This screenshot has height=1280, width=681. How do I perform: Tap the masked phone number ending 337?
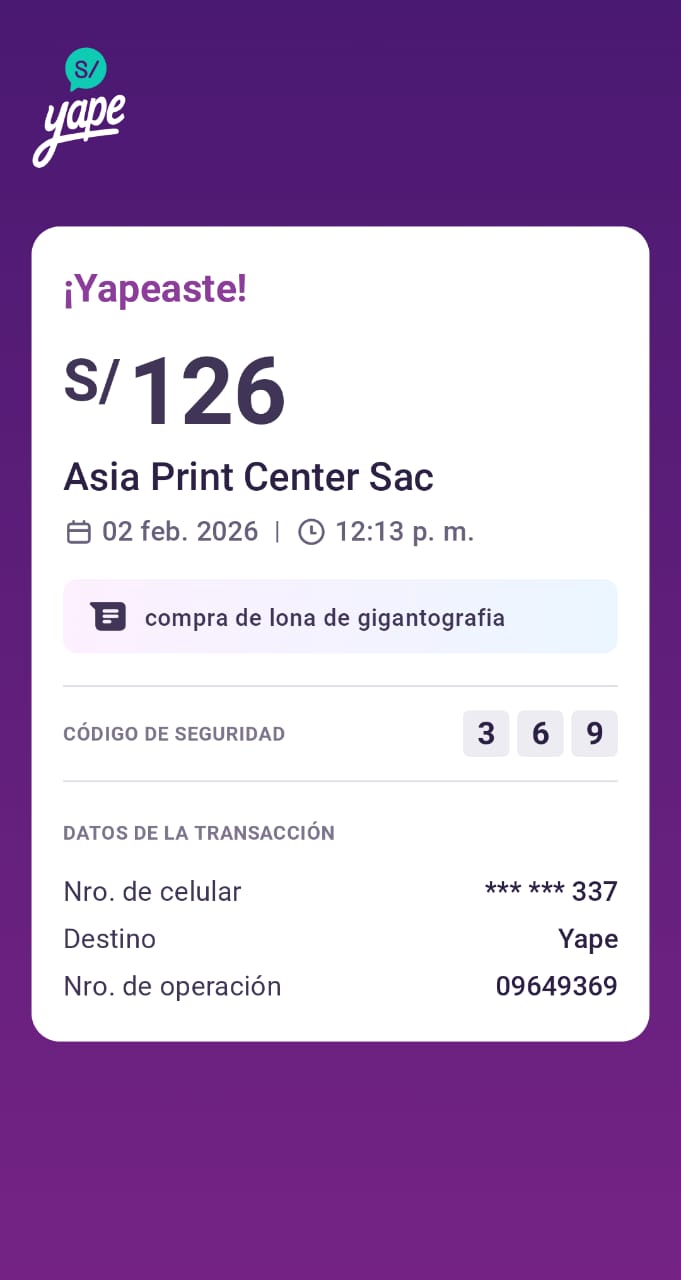pyautogui.click(x=550, y=891)
